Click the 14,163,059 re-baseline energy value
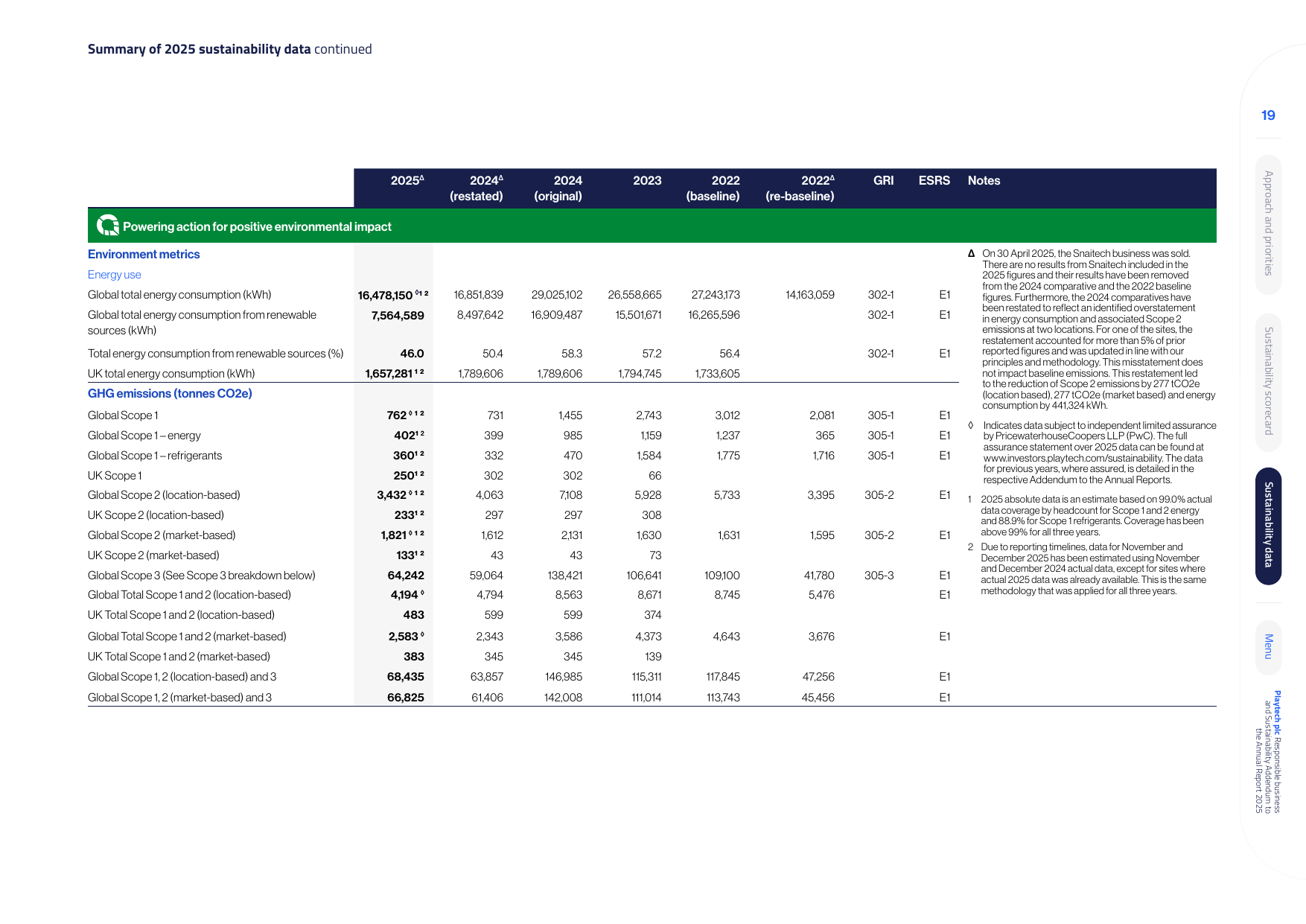 pyautogui.click(x=810, y=295)
